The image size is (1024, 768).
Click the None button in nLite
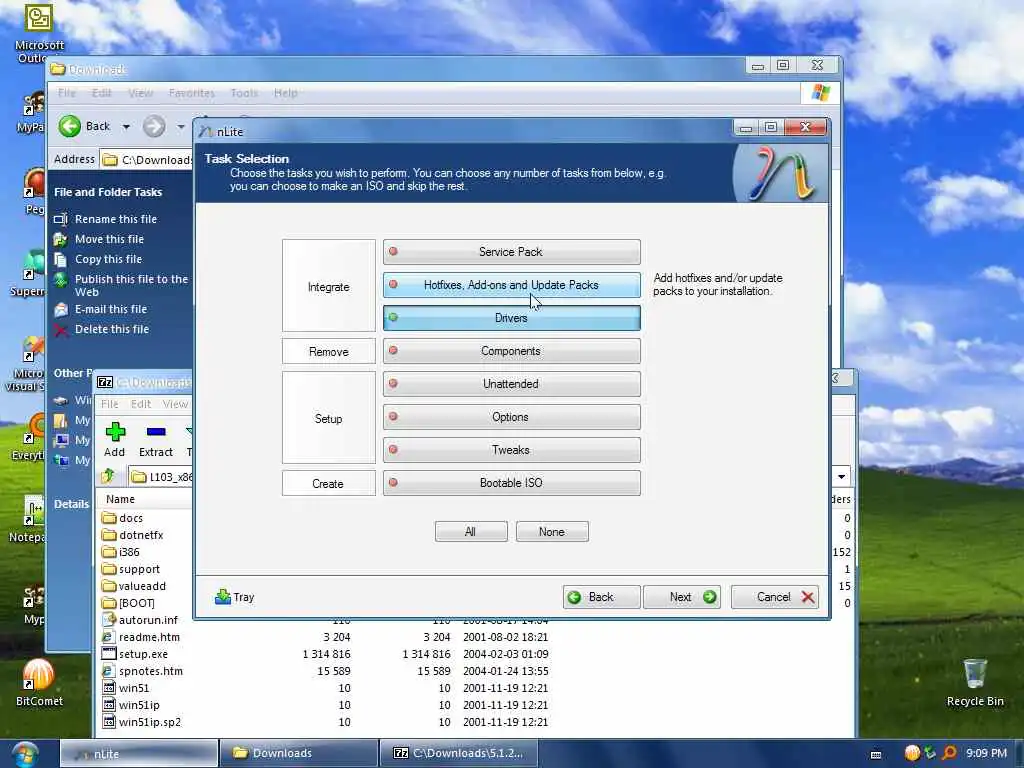click(x=552, y=532)
